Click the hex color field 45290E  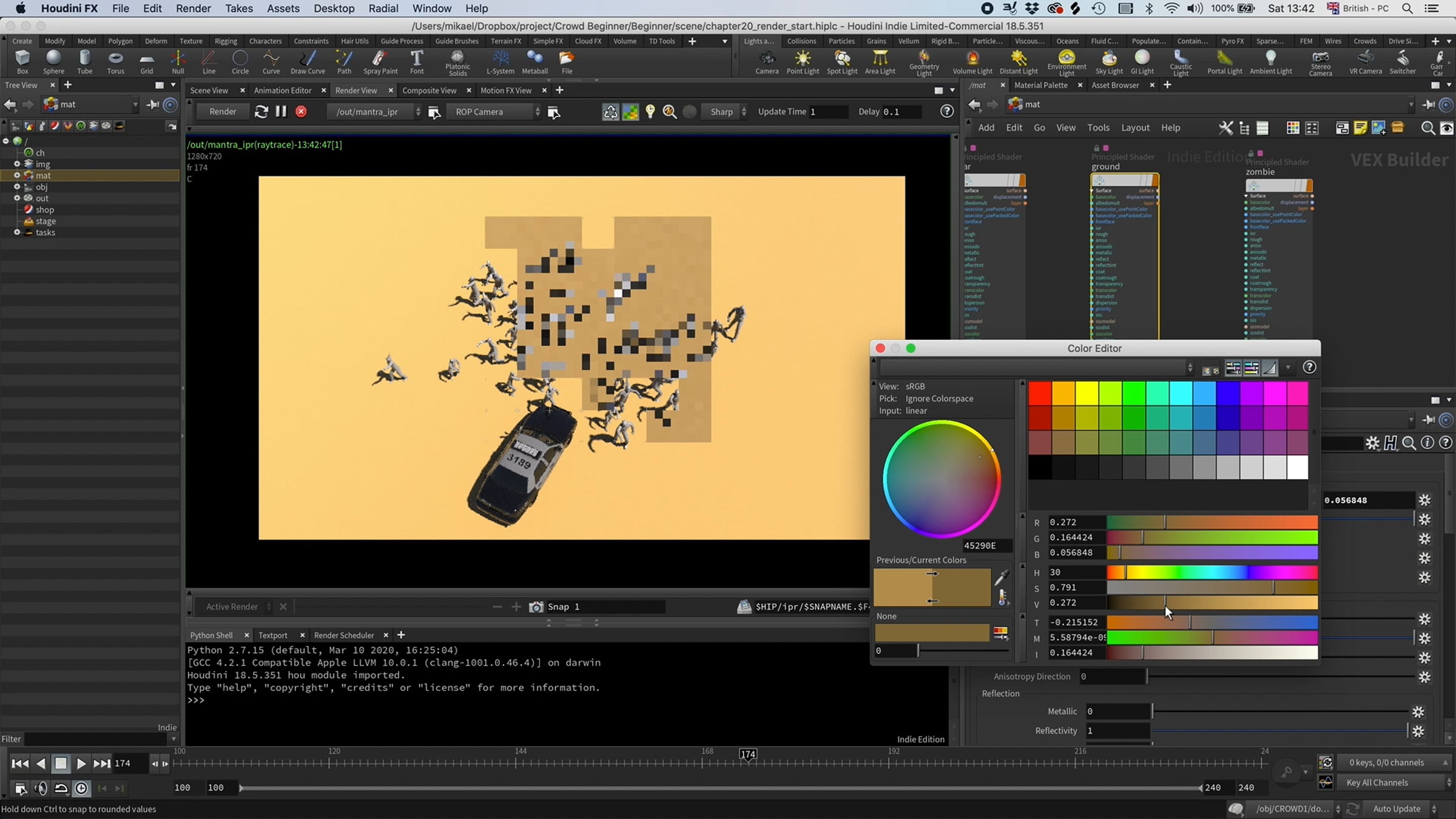[x=986, y=545]
